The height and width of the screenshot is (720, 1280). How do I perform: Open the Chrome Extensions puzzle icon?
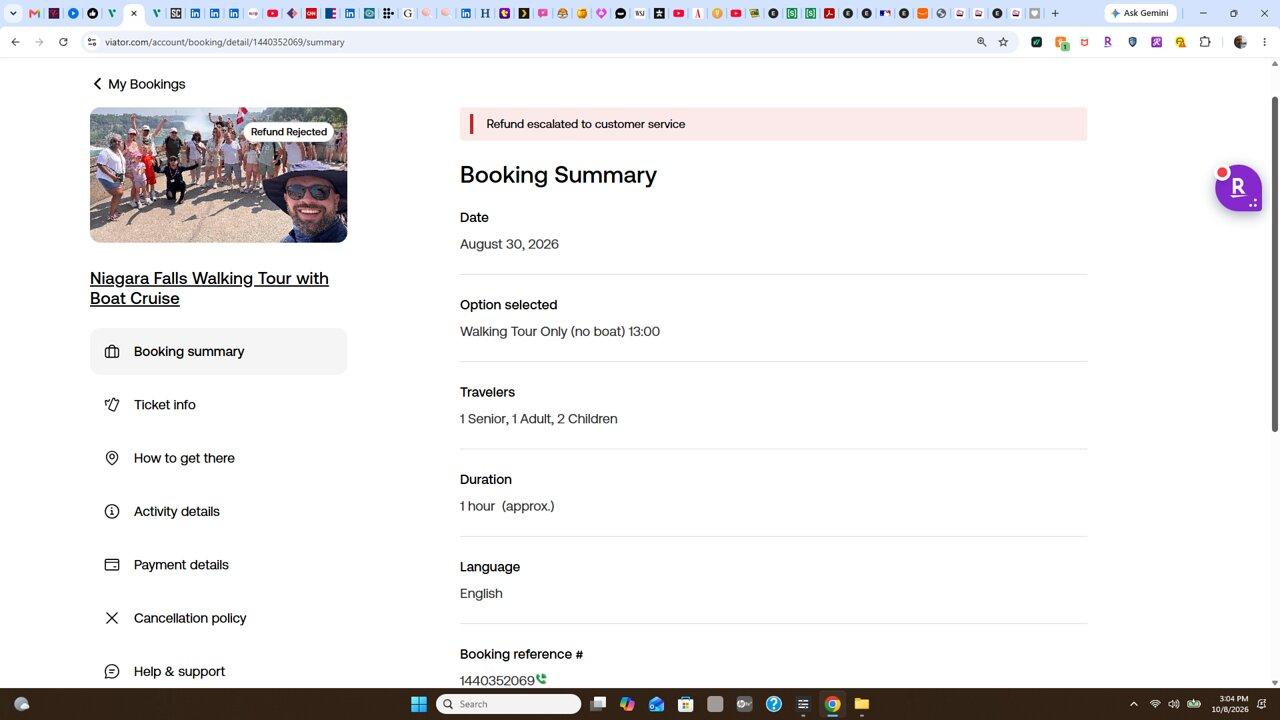tap(1205, 42)
